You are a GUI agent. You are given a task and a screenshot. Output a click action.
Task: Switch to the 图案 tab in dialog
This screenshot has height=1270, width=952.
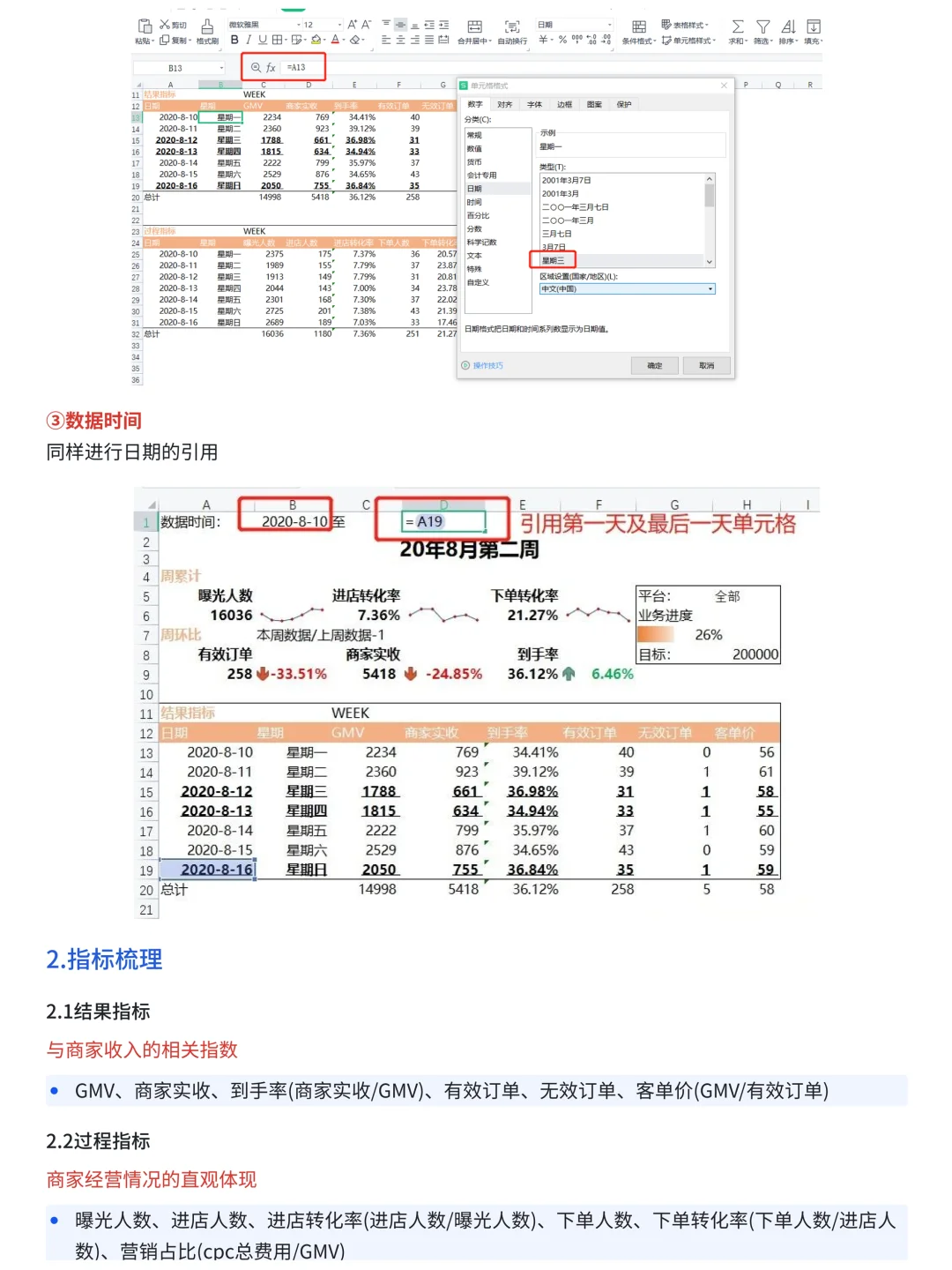tap(594, 104)
